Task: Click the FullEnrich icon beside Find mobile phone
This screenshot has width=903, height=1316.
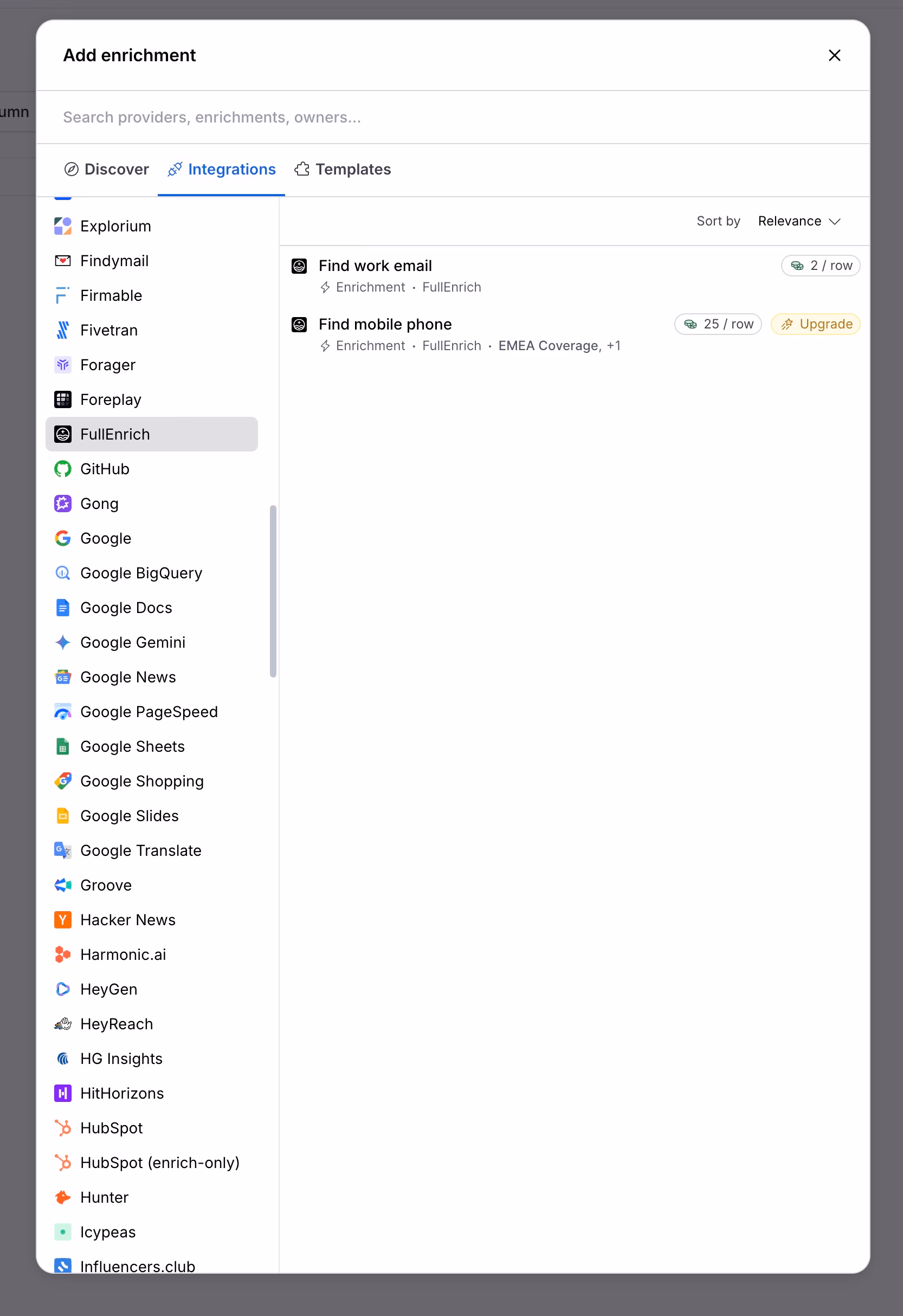Action: coord(299,324)
